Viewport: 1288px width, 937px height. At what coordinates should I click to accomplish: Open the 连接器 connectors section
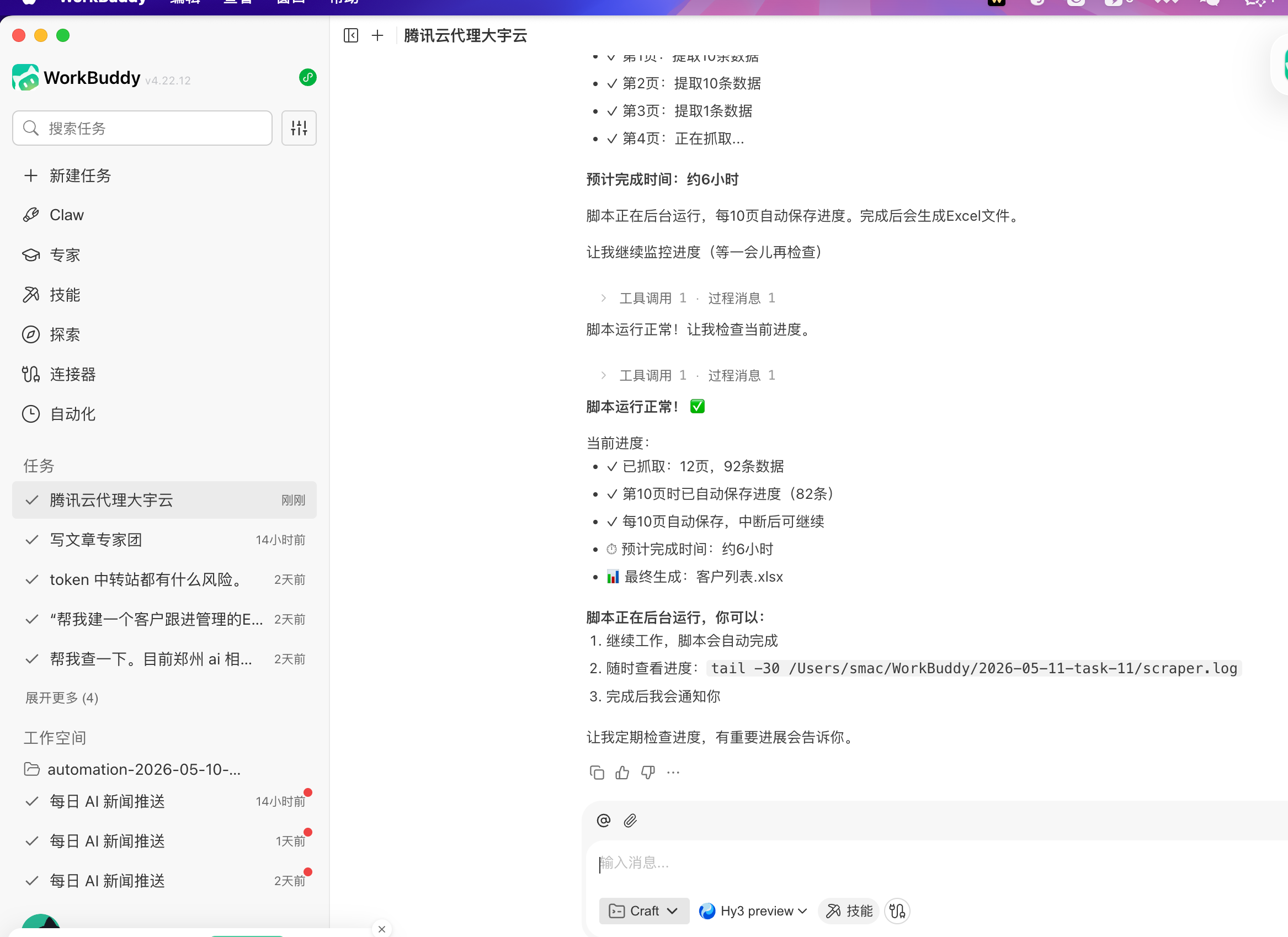coord(164,374)
